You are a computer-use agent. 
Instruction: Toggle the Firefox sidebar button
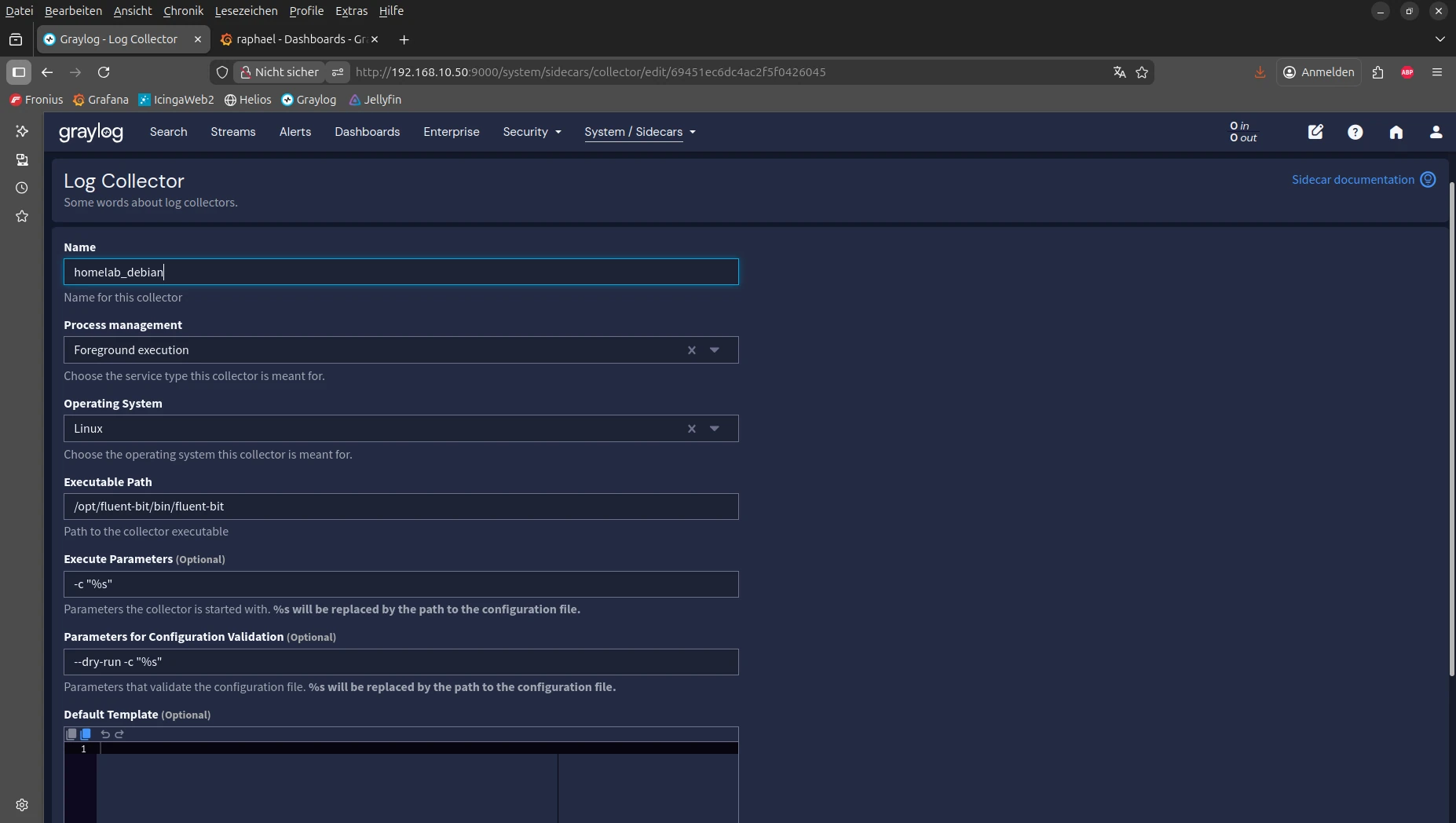click(x=19, y=72)
